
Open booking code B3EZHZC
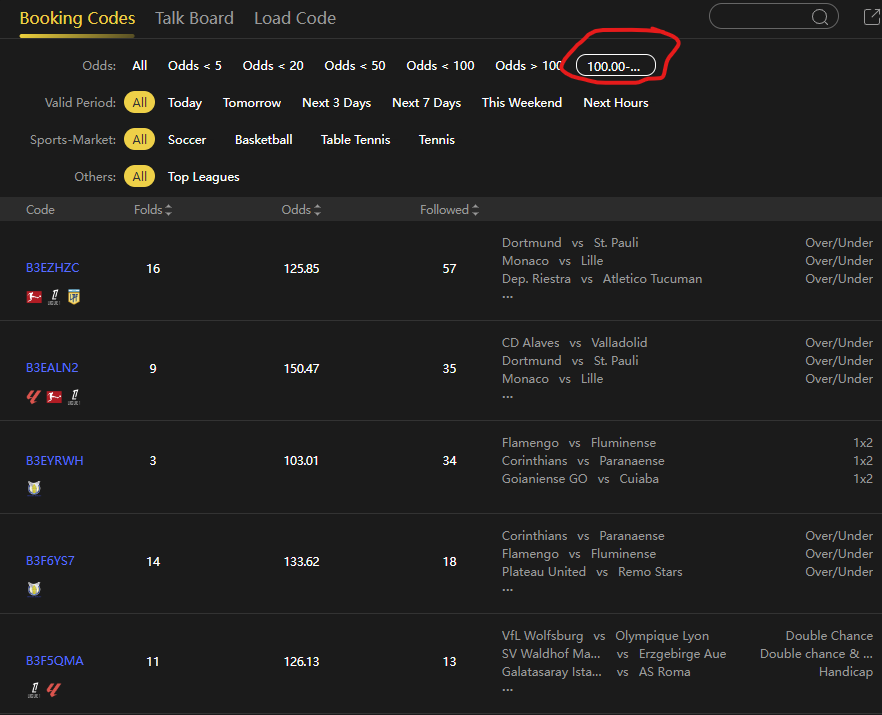click(53, 268)
